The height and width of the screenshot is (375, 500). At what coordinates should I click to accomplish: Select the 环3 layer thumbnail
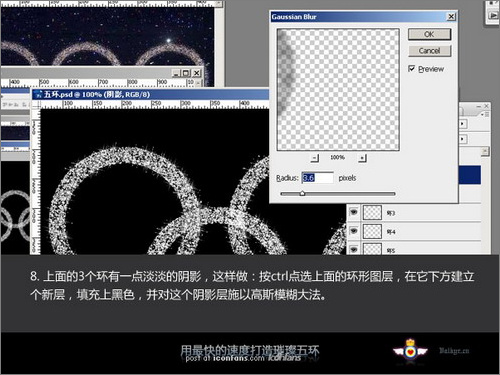click(372, 212)
